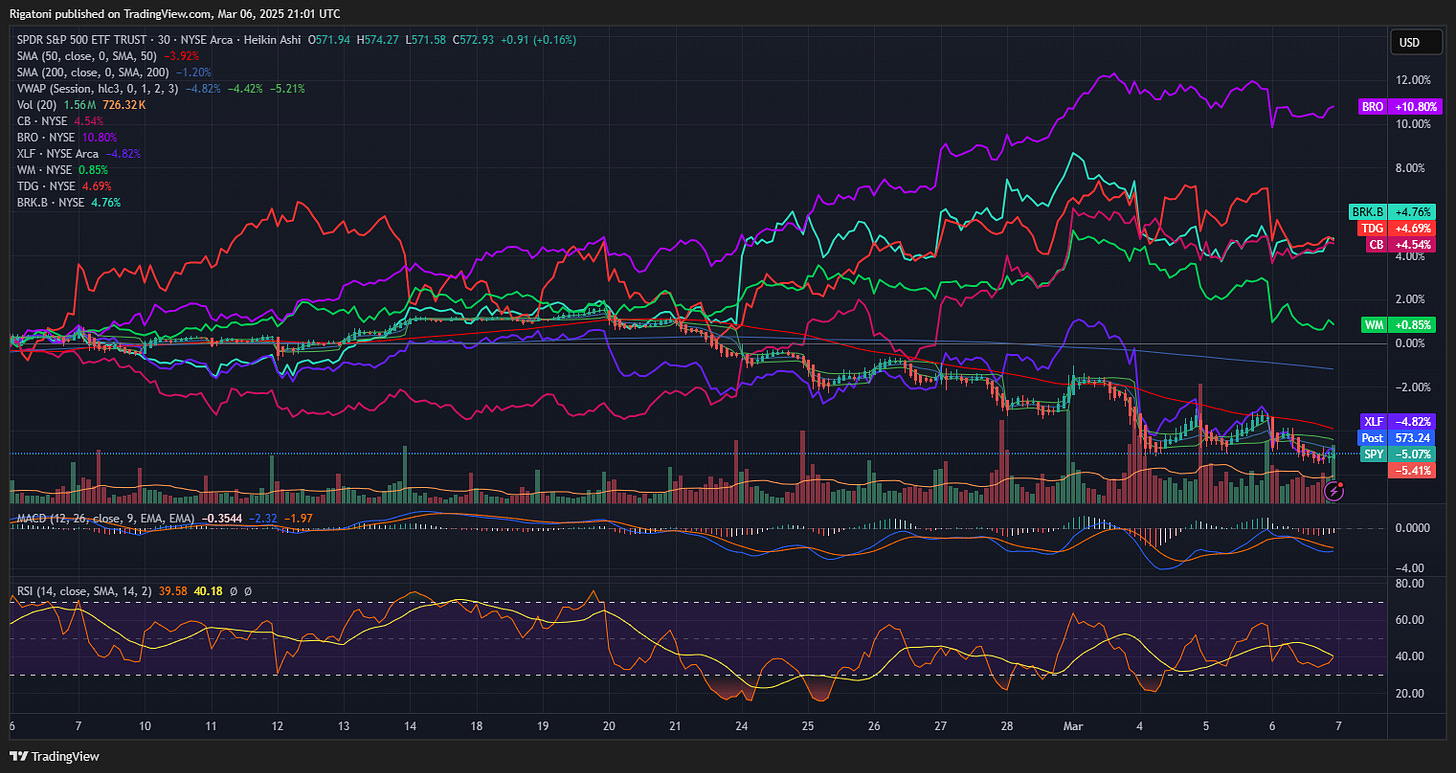Click the Mar label on the date axis
This screenshot has height=773, width=1456.
[x=1073, y=728]
